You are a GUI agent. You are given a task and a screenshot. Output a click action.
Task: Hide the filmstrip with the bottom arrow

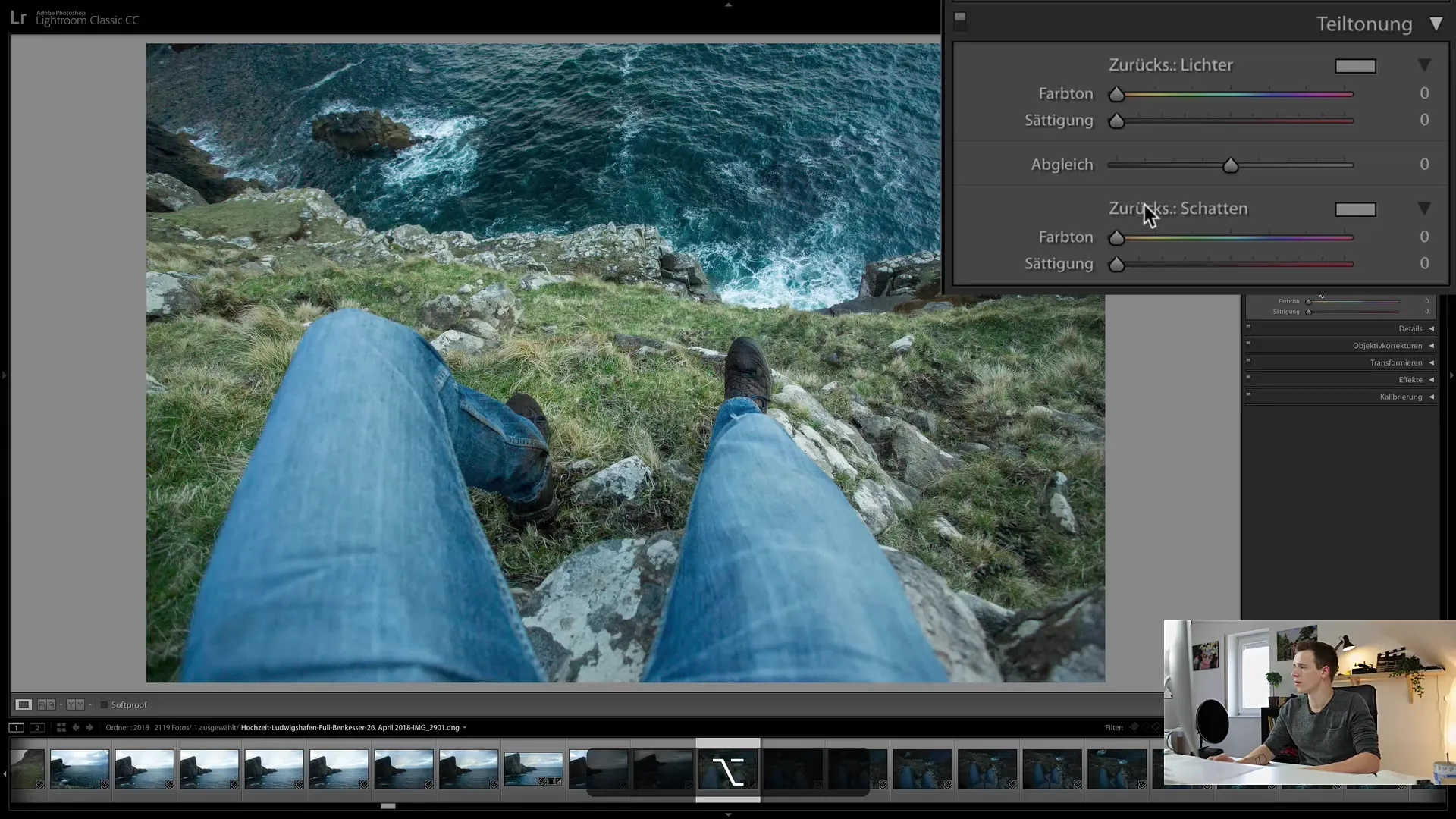[728, 814]
